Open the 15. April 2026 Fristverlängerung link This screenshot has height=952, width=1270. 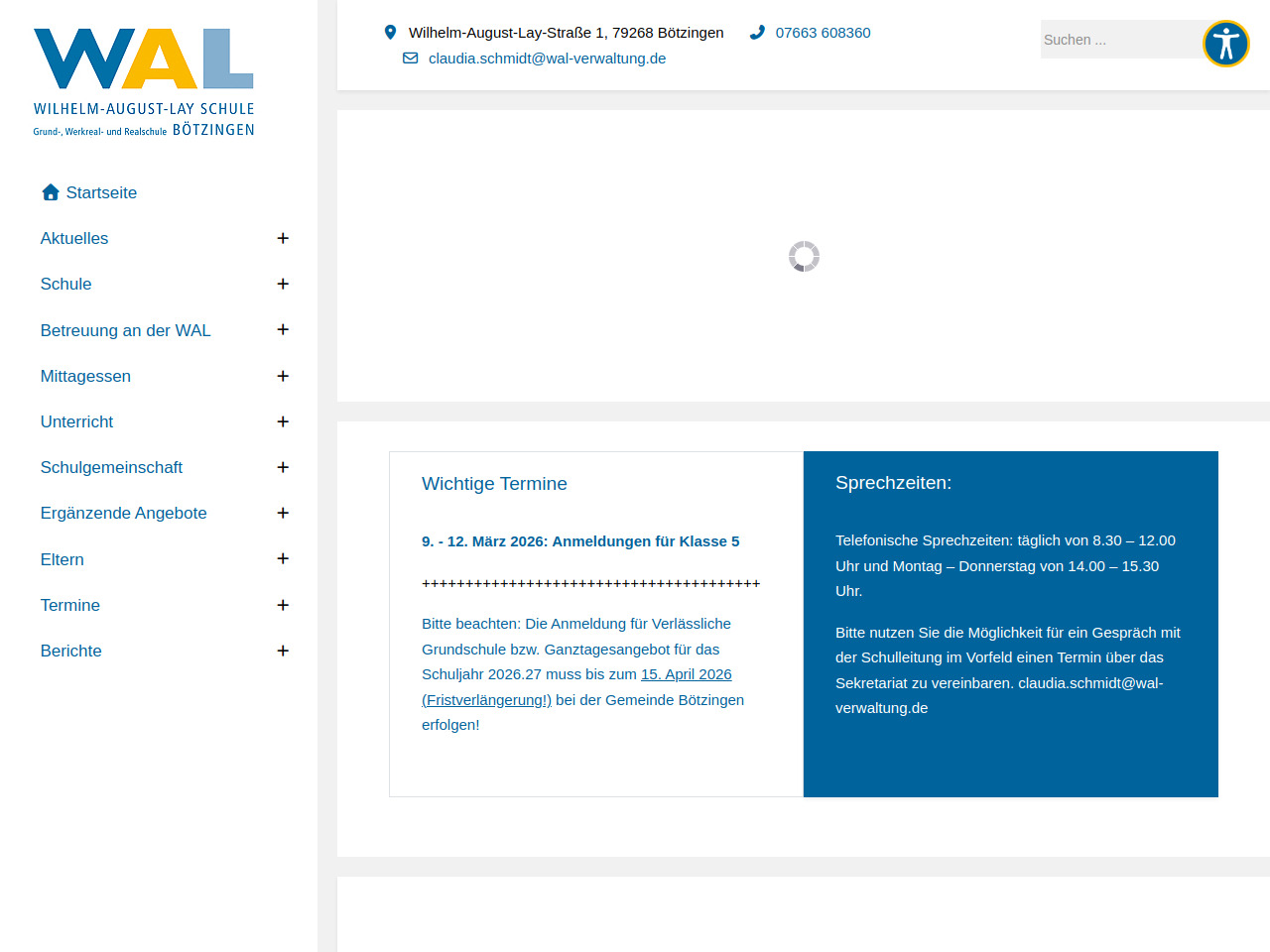point(686,674)
